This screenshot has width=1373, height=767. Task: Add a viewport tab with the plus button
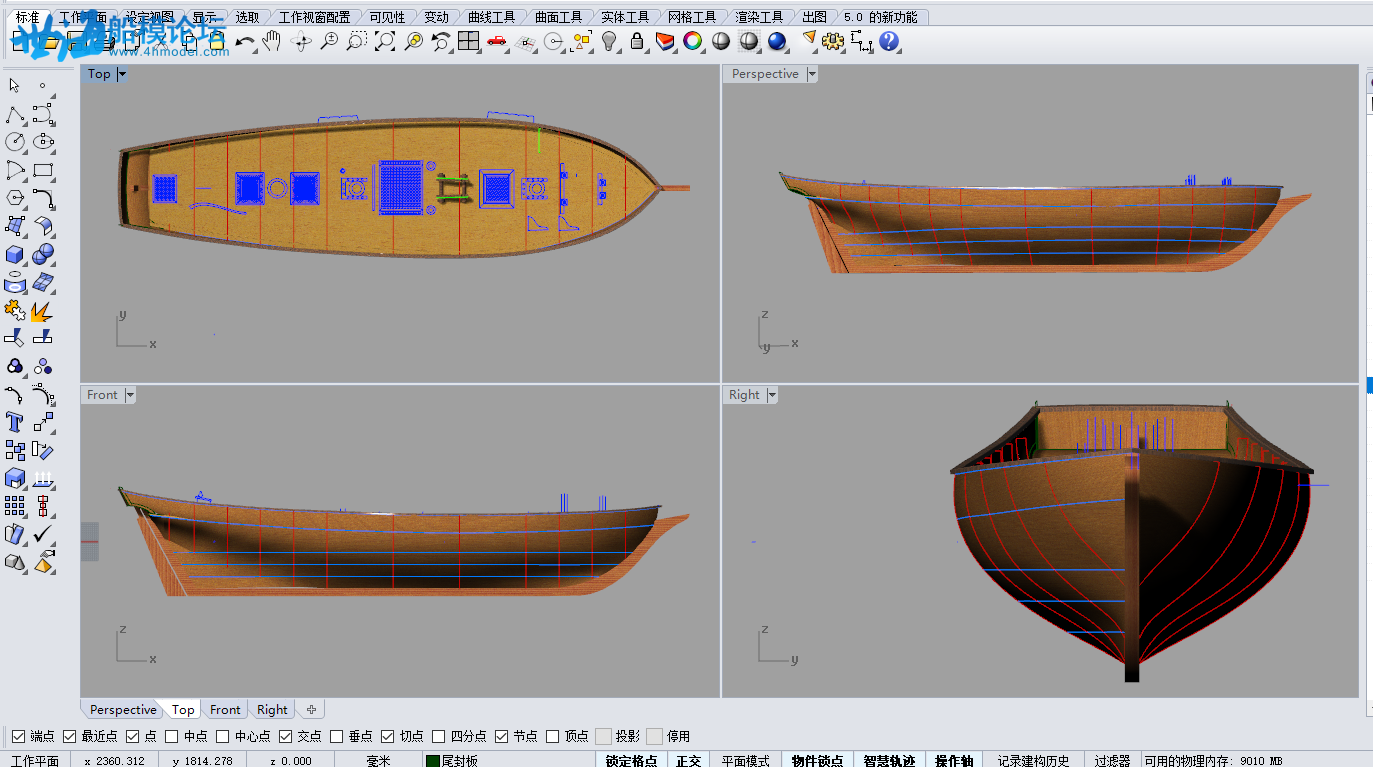pos(311,710)
